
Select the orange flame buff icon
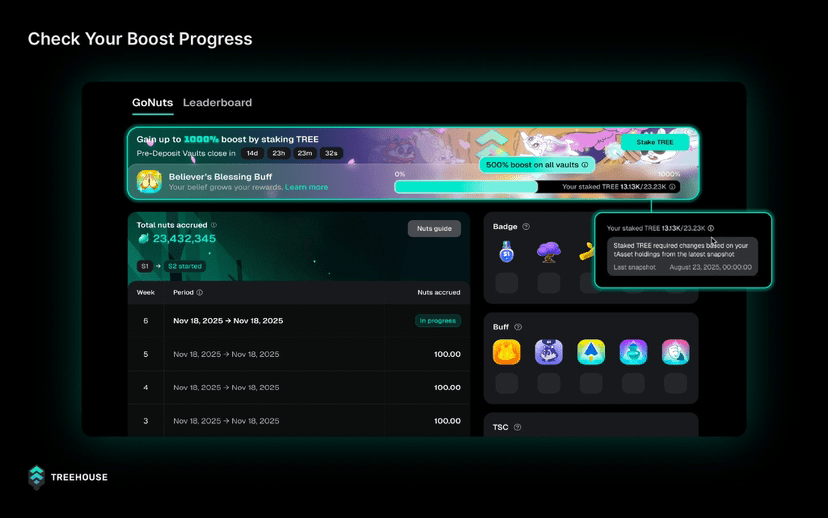pyautogui.click(x=506, y=352)
